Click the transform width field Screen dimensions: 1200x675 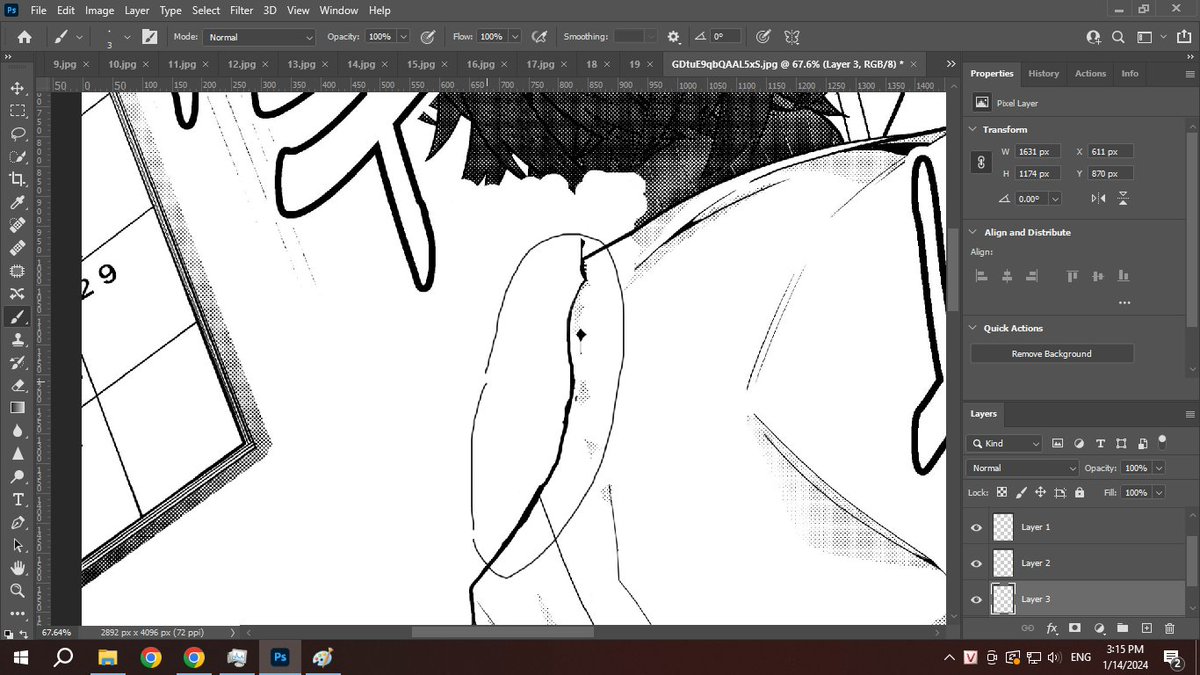pyautogui.click(x=1037, y=152)
